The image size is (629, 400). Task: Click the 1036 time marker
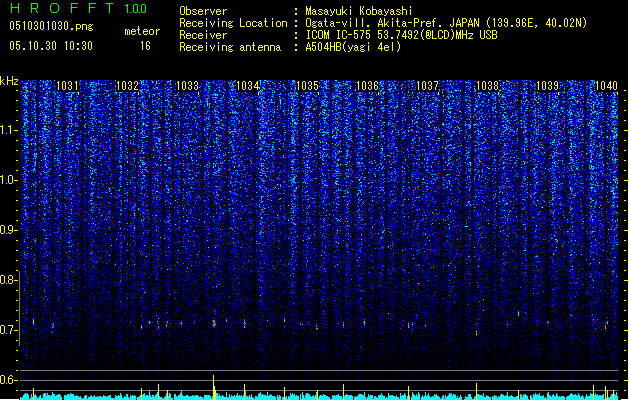(x=367, y=86)
